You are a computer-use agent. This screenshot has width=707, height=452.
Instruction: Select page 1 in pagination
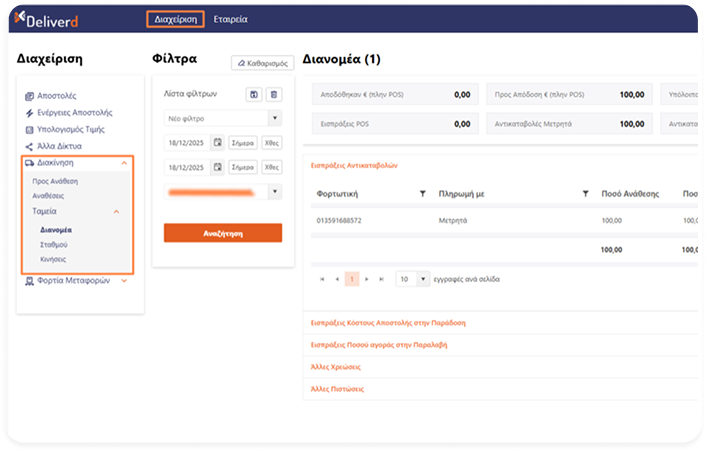pyautogui.click(x=352, y=279)
